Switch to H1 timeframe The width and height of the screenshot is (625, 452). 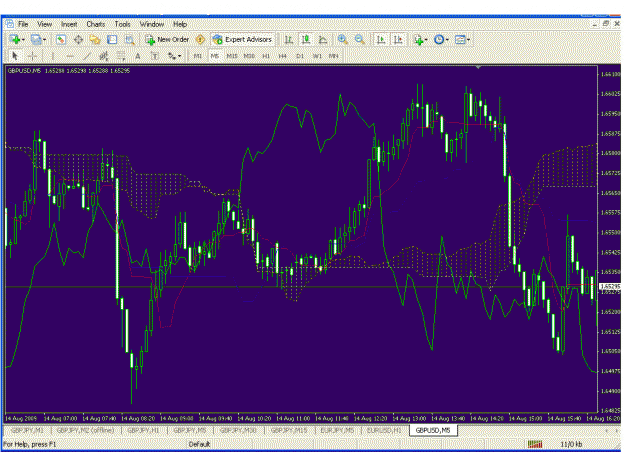pos(266,56)
